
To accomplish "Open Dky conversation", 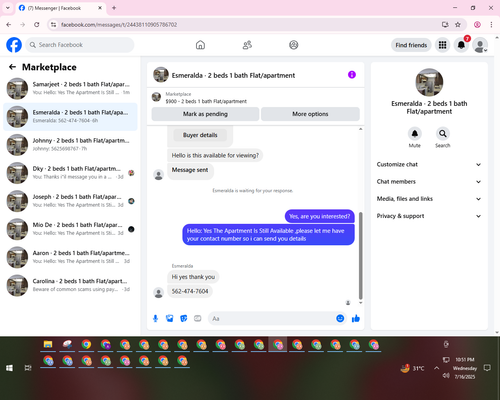I will tap(70, 173).
